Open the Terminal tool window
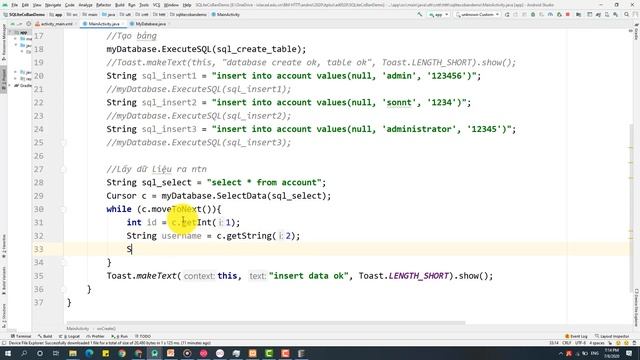The image size is (640, 360). (21, 336)
